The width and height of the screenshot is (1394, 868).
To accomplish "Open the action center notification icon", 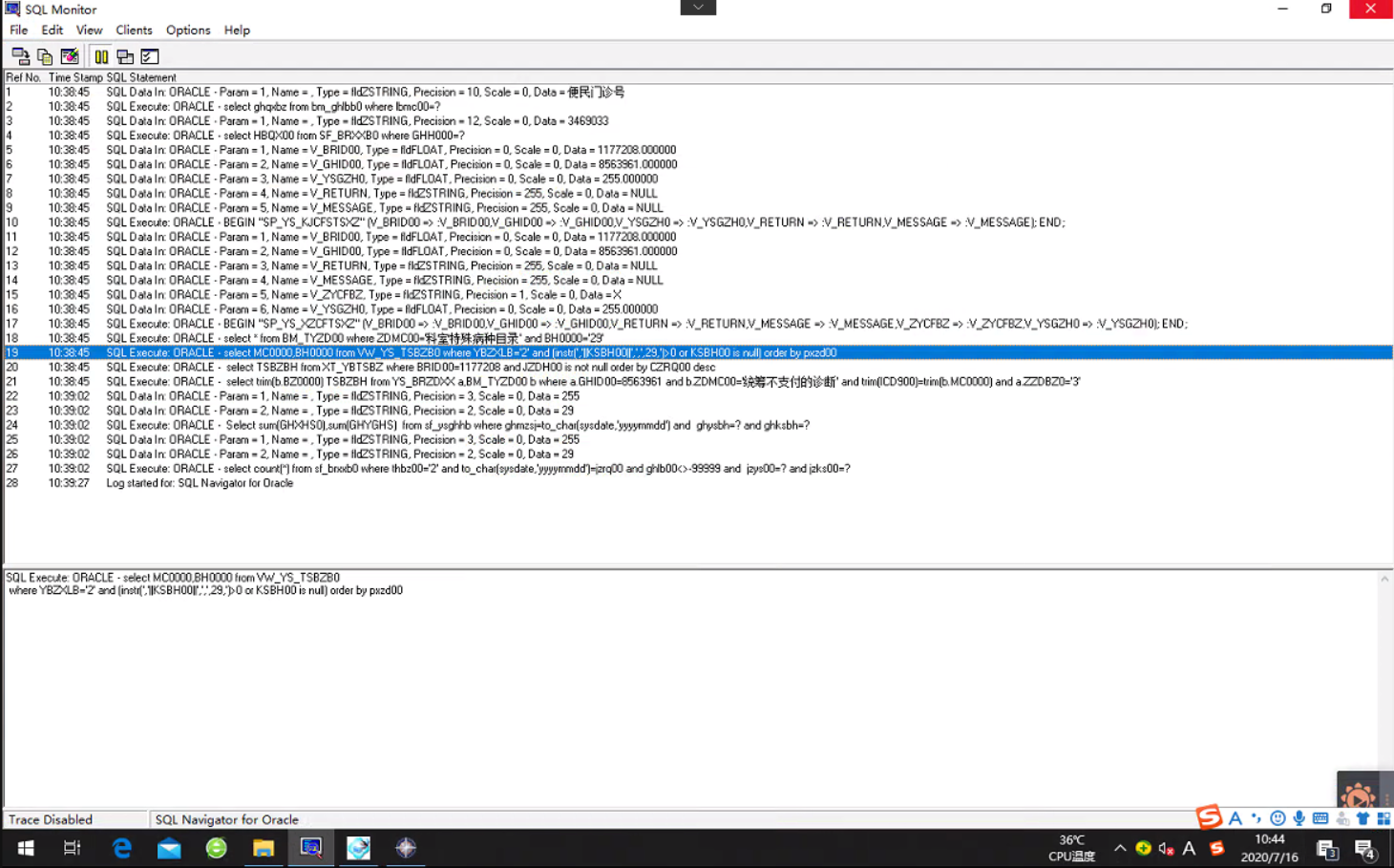I will [1365, 849].
